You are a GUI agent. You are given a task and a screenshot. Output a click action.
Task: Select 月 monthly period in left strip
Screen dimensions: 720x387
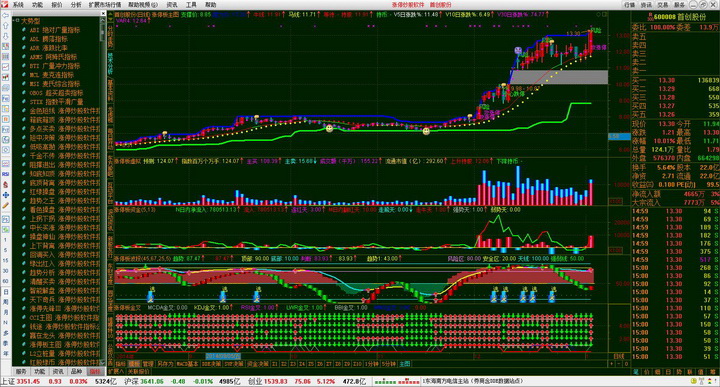click(6, 312)
